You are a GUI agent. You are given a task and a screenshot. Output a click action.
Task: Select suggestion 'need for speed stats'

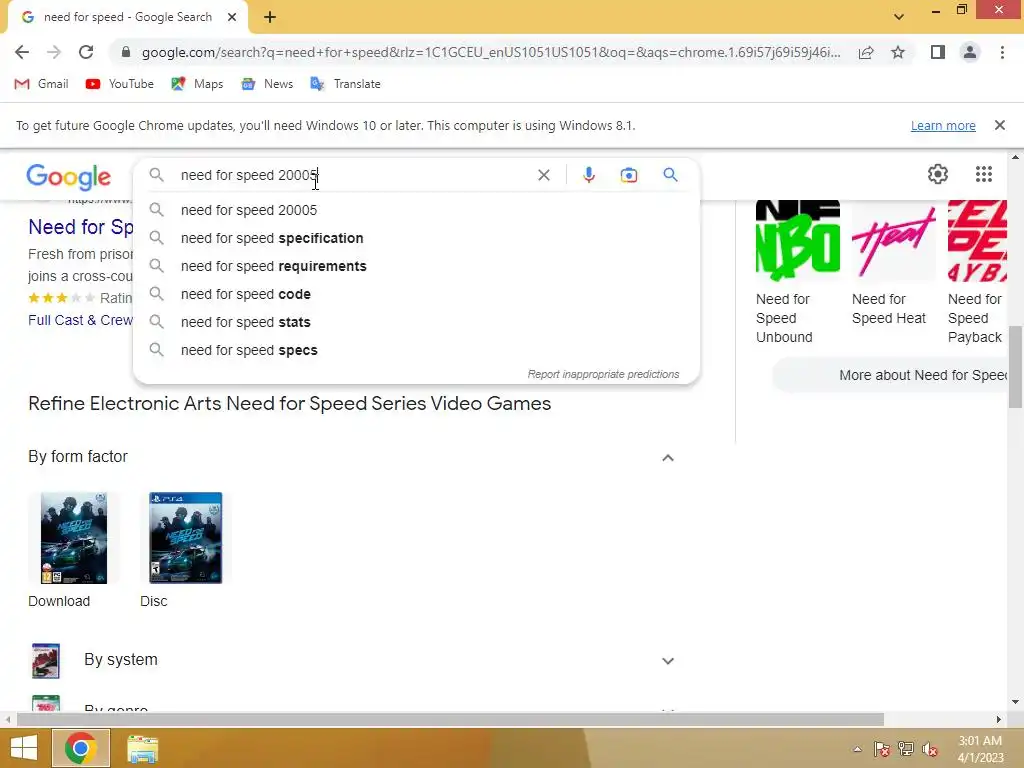pos(416,323)
